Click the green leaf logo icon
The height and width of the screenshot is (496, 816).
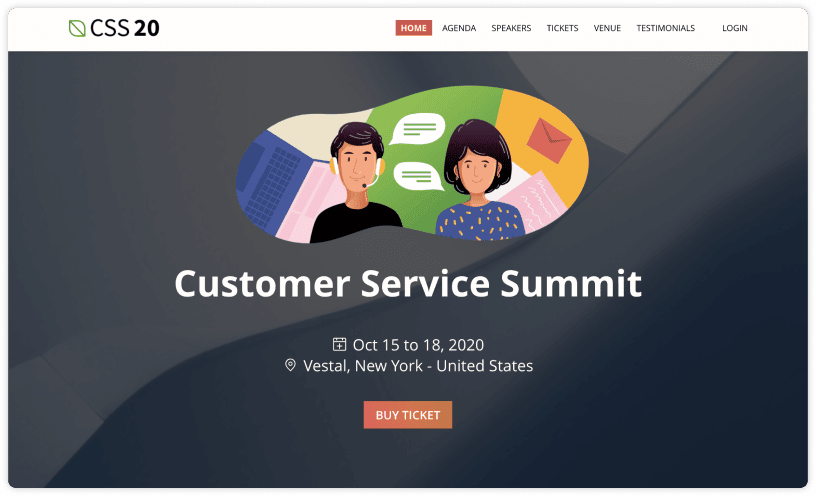click(77, 28)
